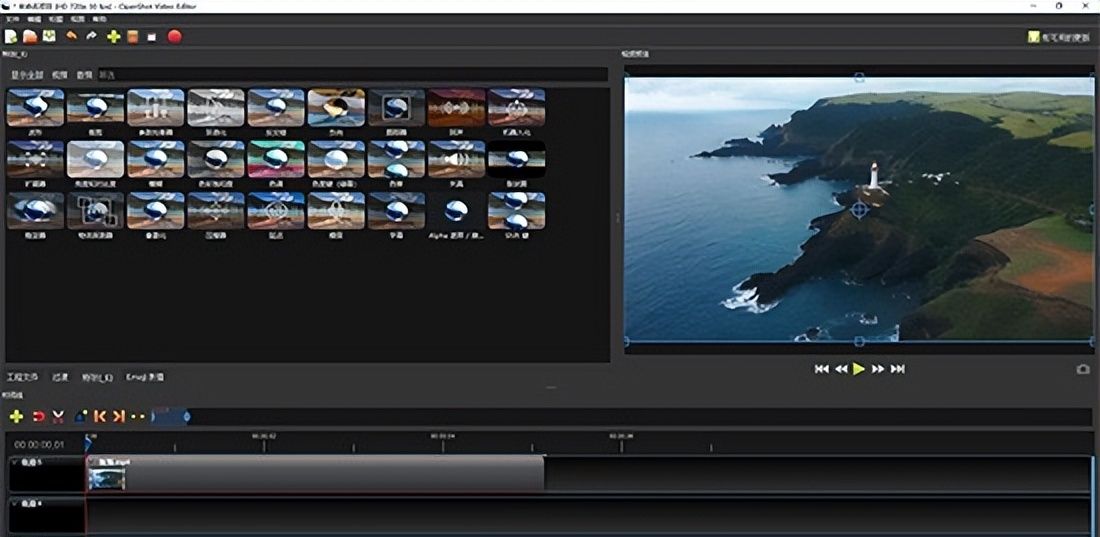This screenshot has height=537, width=1100.
Task: Click the timeline zoom slider handle
Action: pyautogui.click(x=187, y=417)
